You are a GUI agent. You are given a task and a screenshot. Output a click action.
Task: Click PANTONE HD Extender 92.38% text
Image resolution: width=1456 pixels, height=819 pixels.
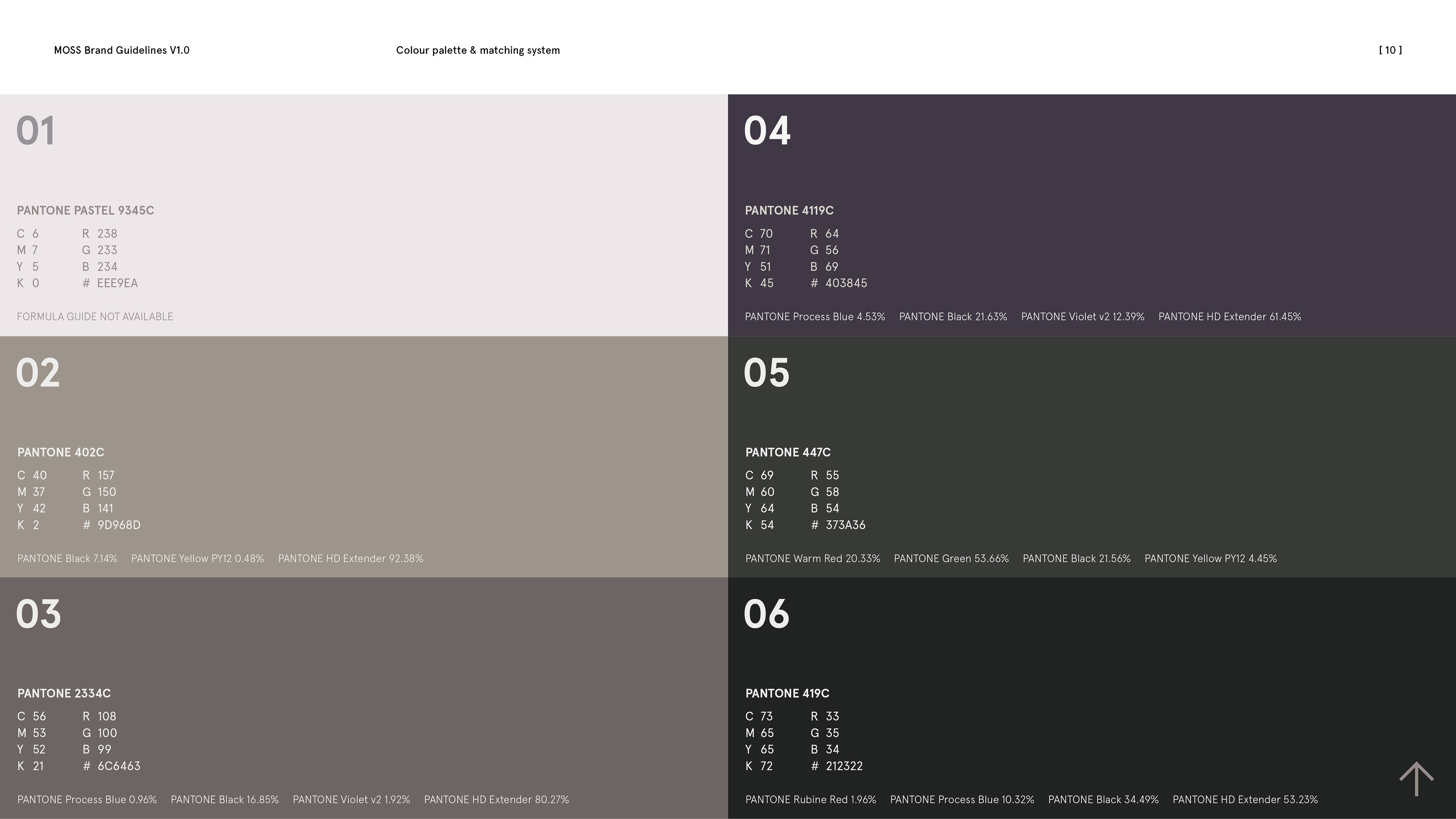pyautogui.click(x=350, y=559)
